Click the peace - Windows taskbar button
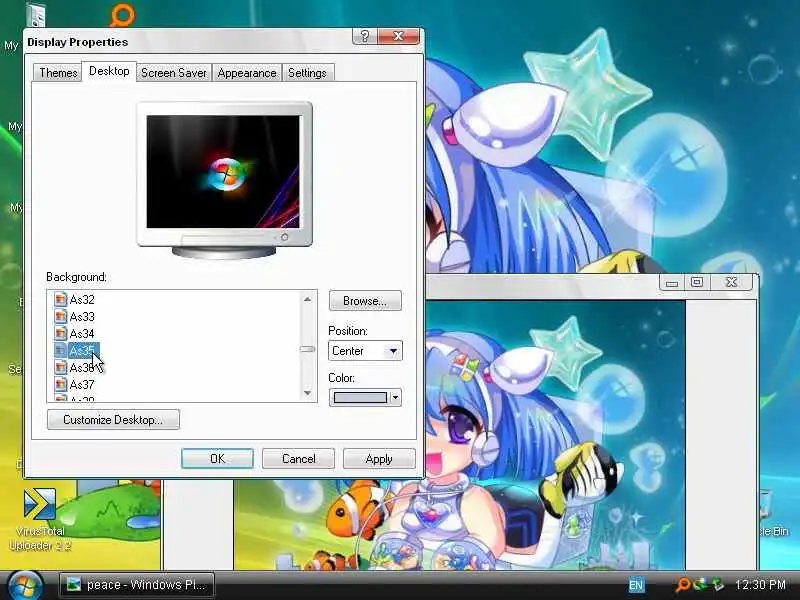Viewport: 800px width, 600px height. coord(137,585)
